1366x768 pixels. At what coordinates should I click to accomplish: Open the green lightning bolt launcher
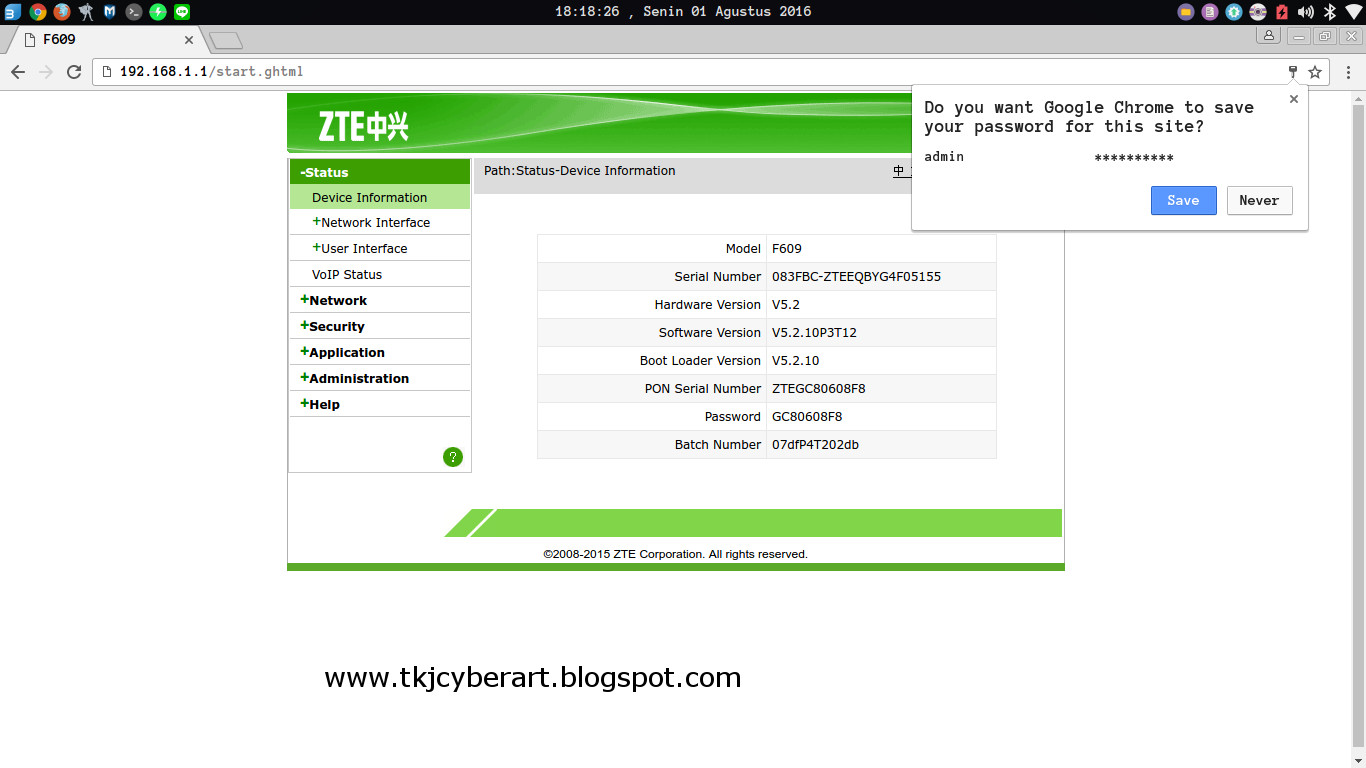(158, 12)
